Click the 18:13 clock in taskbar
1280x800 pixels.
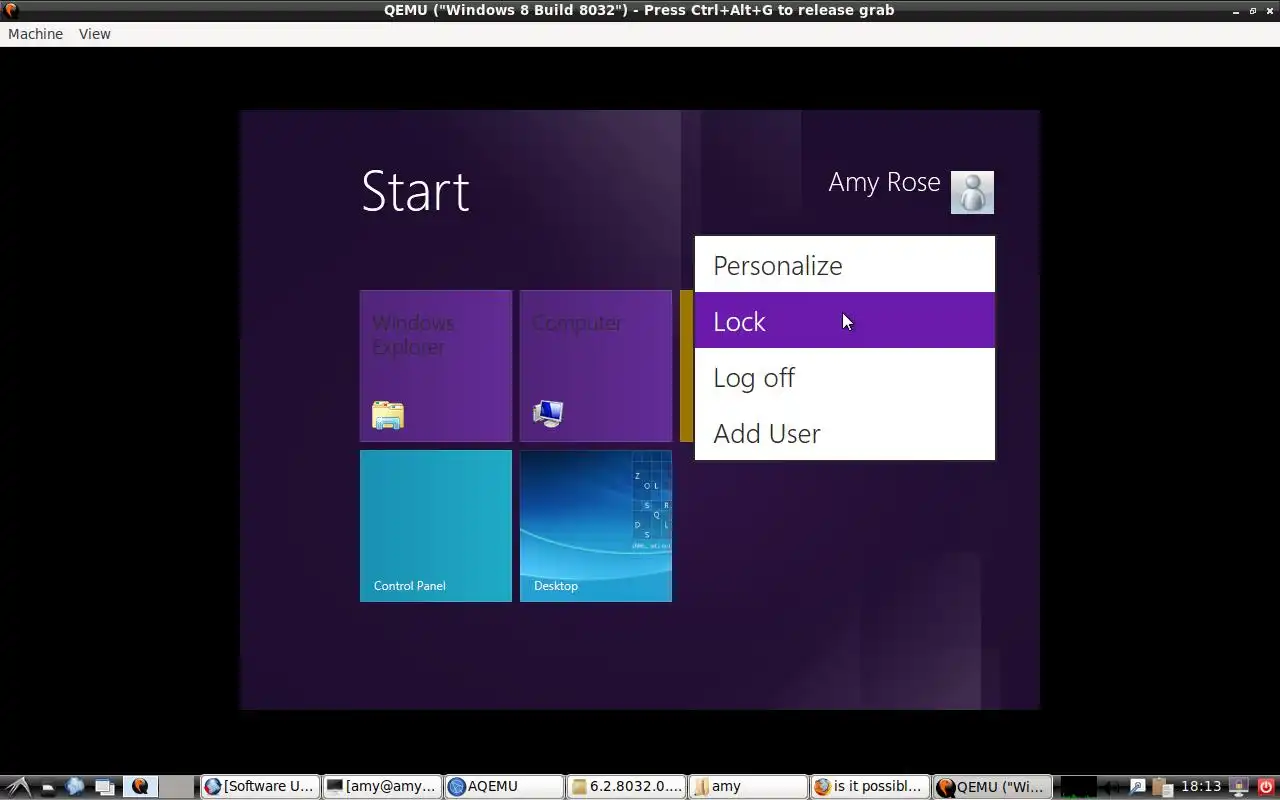tap(1201, 787)
